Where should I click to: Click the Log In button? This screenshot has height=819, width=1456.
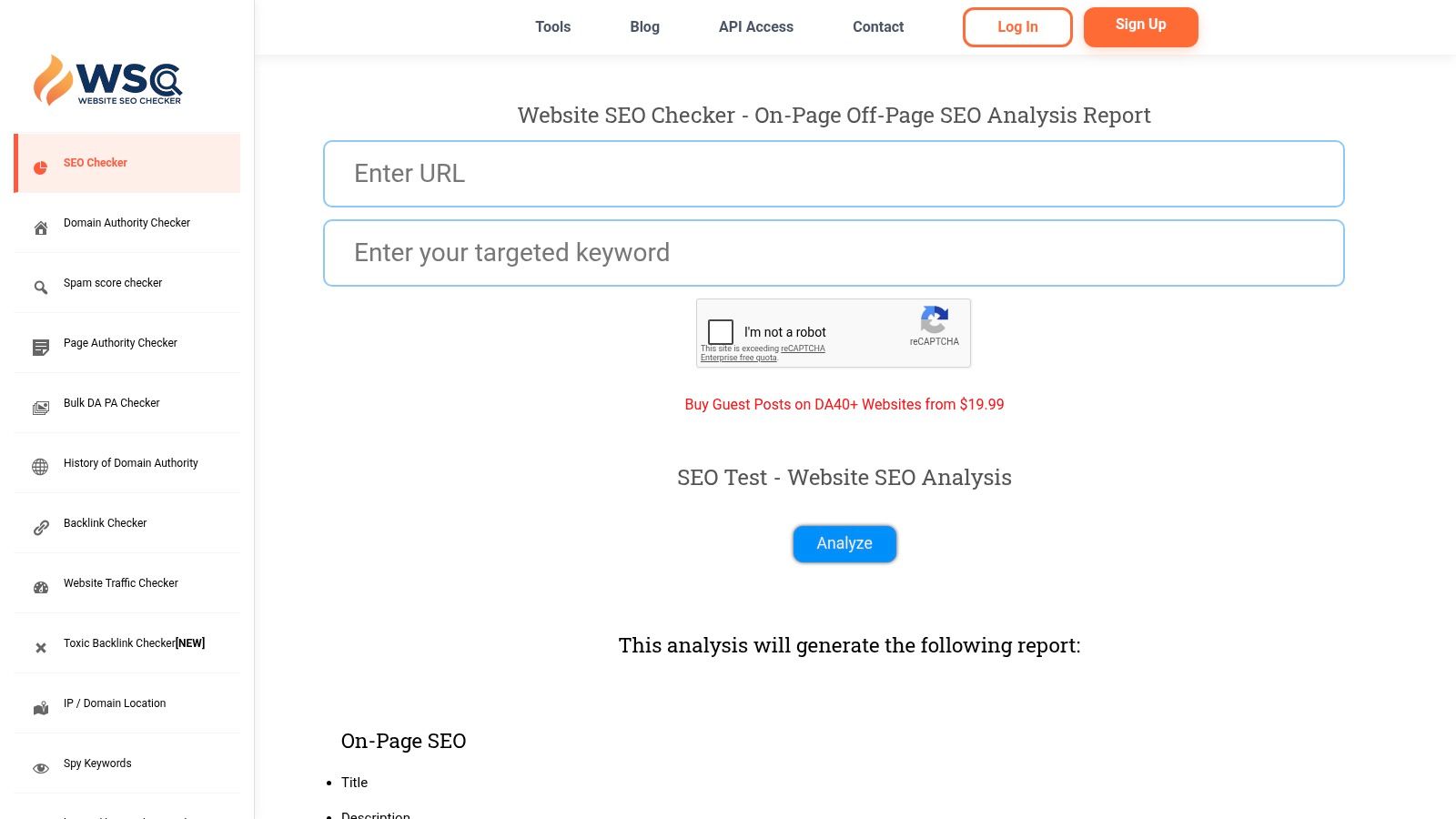click(x=1017, y=27)
